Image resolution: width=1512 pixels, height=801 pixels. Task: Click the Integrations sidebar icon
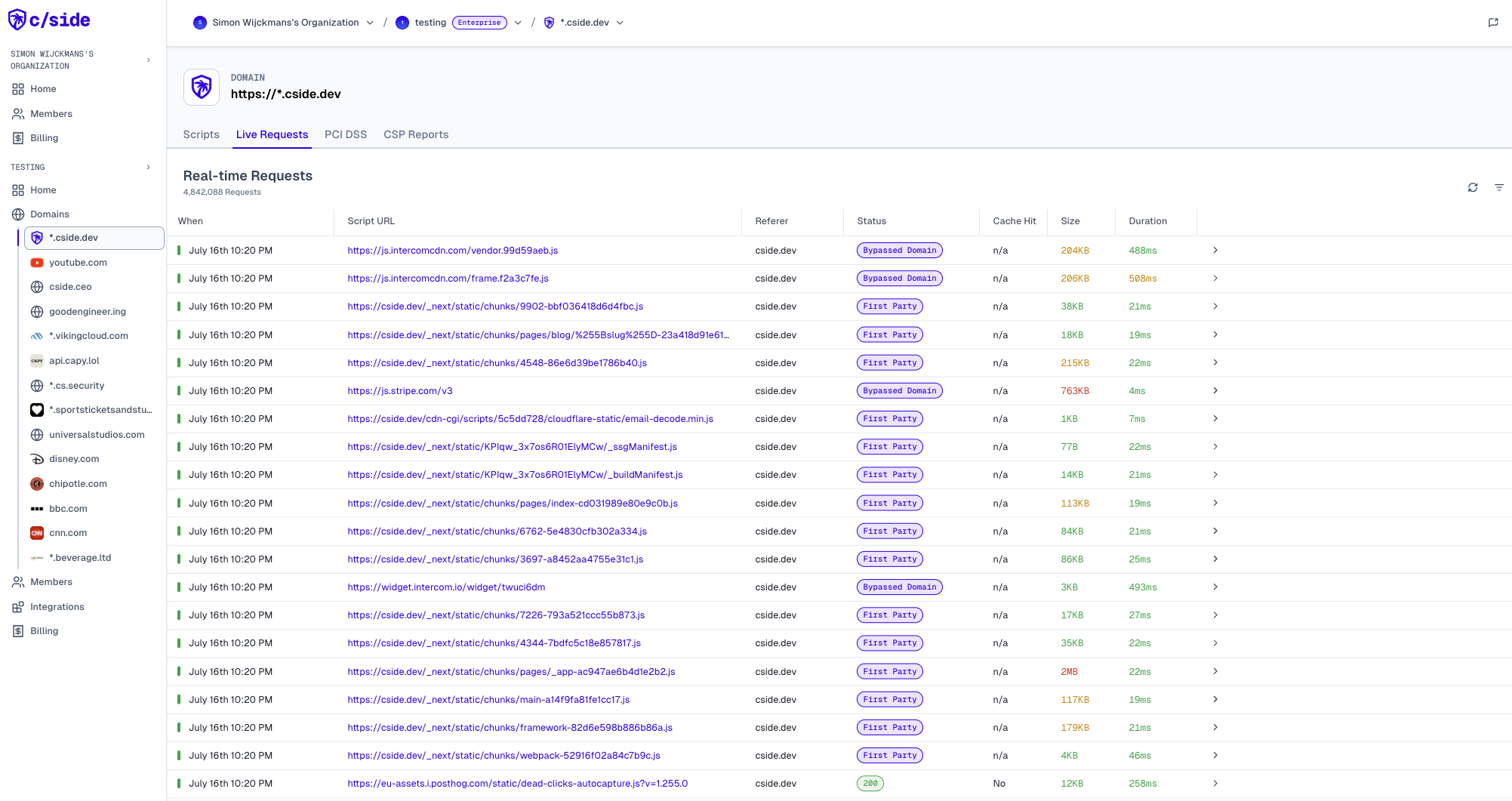coord(18,607)
